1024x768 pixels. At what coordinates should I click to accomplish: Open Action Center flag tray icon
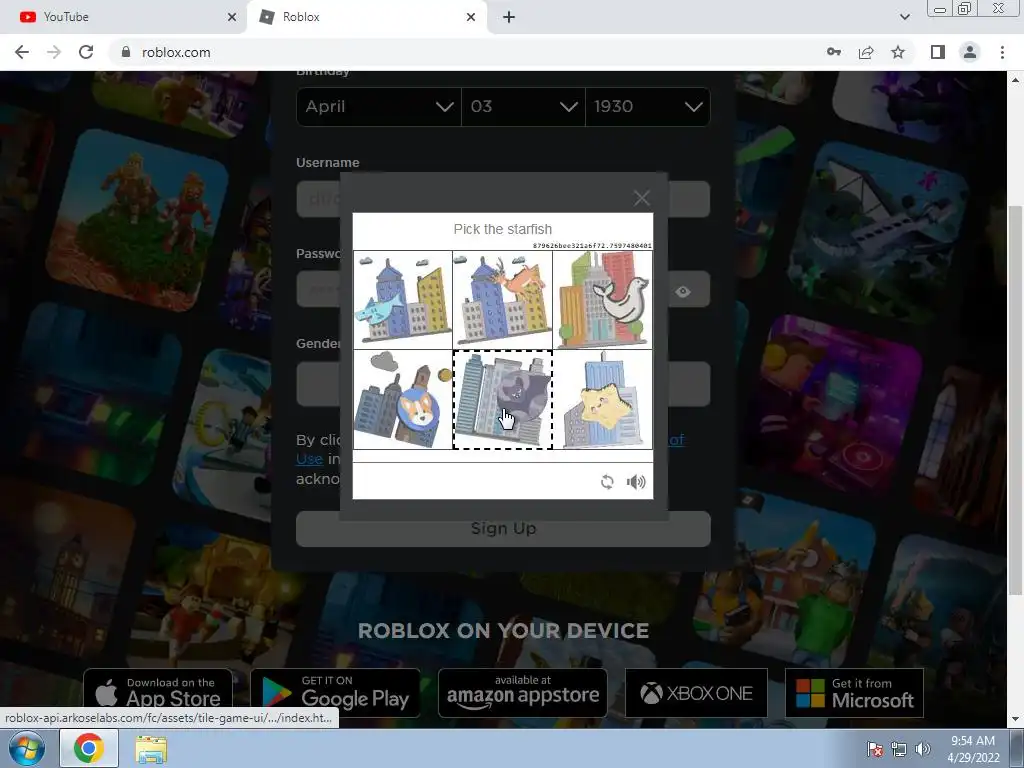point(875,749)
